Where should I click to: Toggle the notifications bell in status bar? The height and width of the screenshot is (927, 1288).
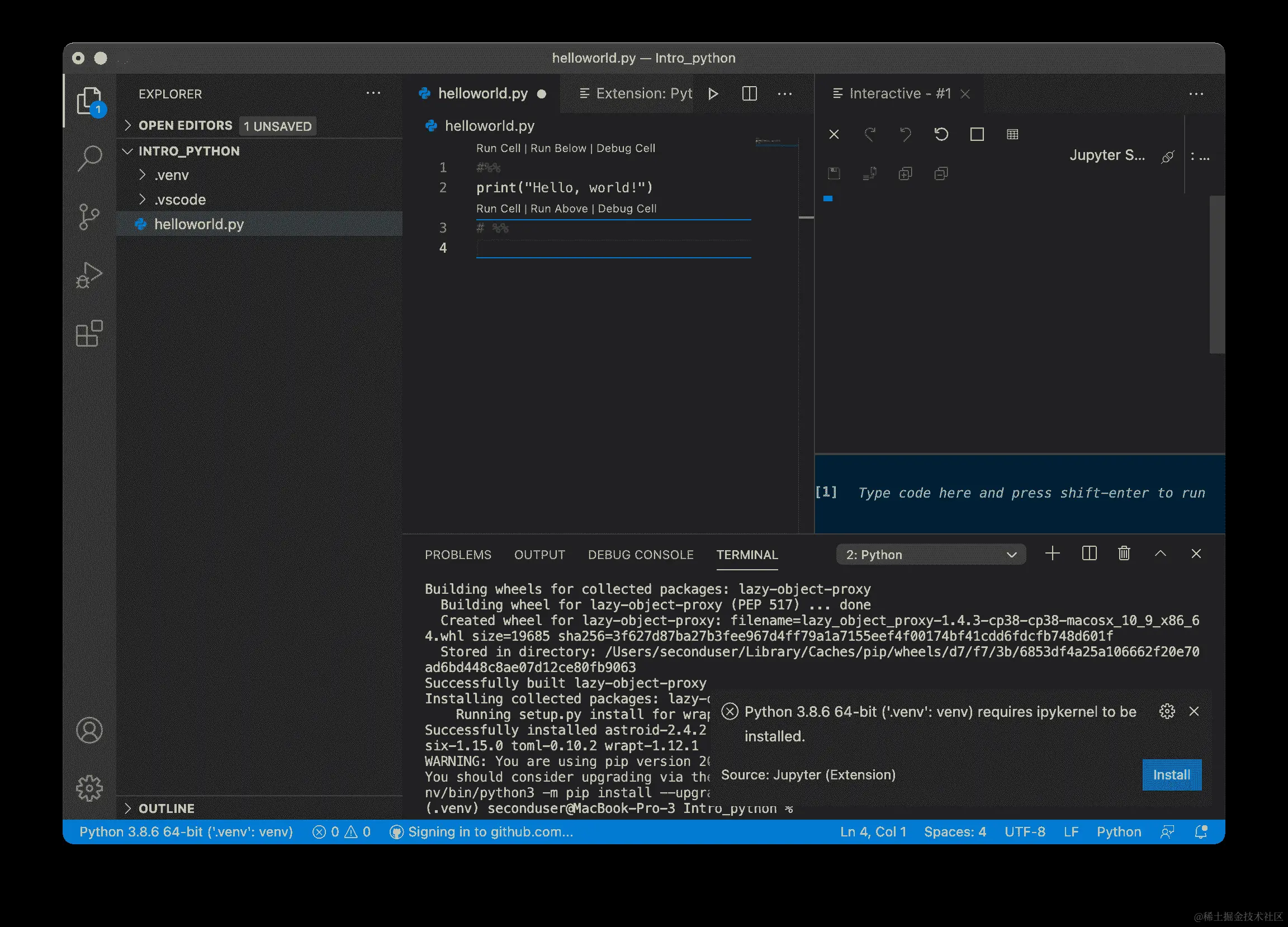1201,832
